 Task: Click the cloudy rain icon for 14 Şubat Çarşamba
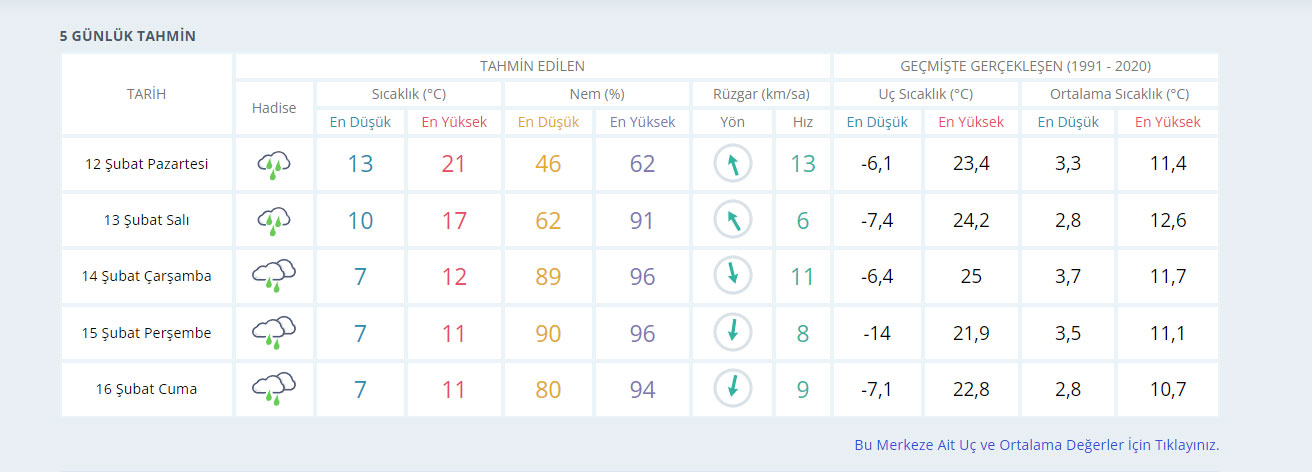(274, 276)
